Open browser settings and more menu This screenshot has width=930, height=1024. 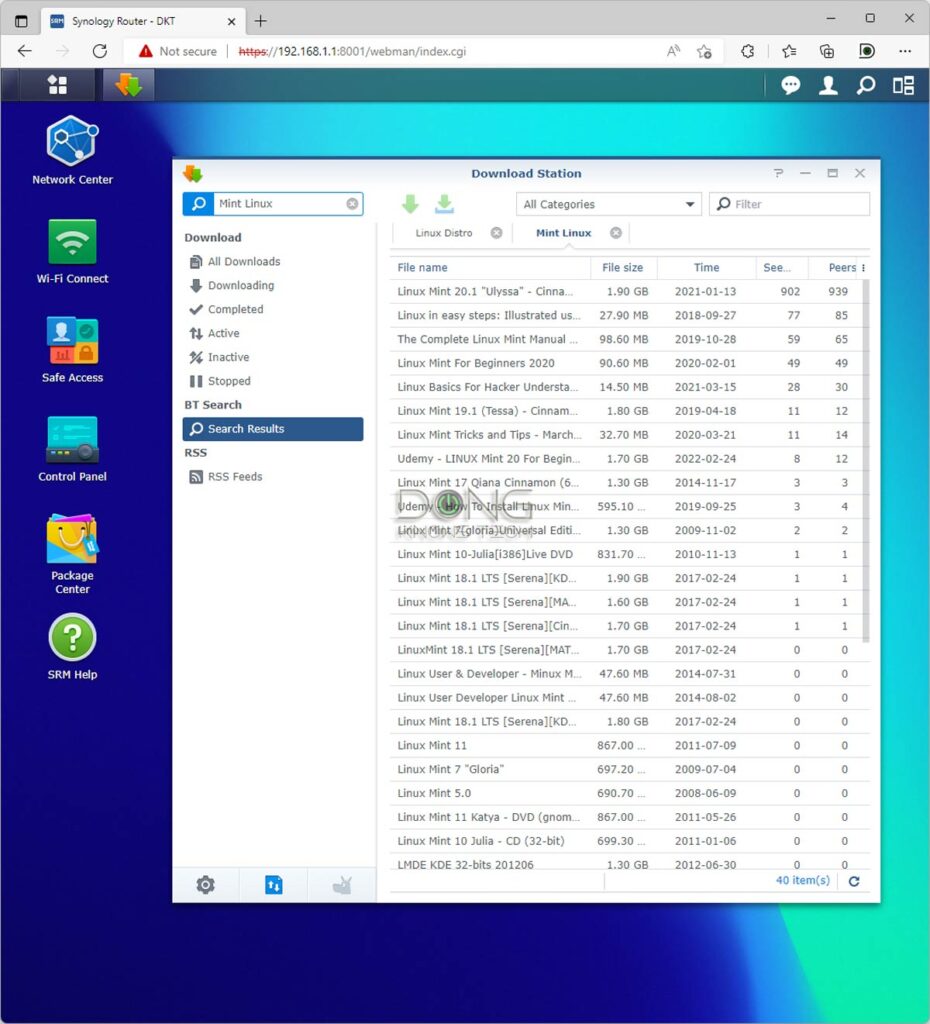coord(905,52)
